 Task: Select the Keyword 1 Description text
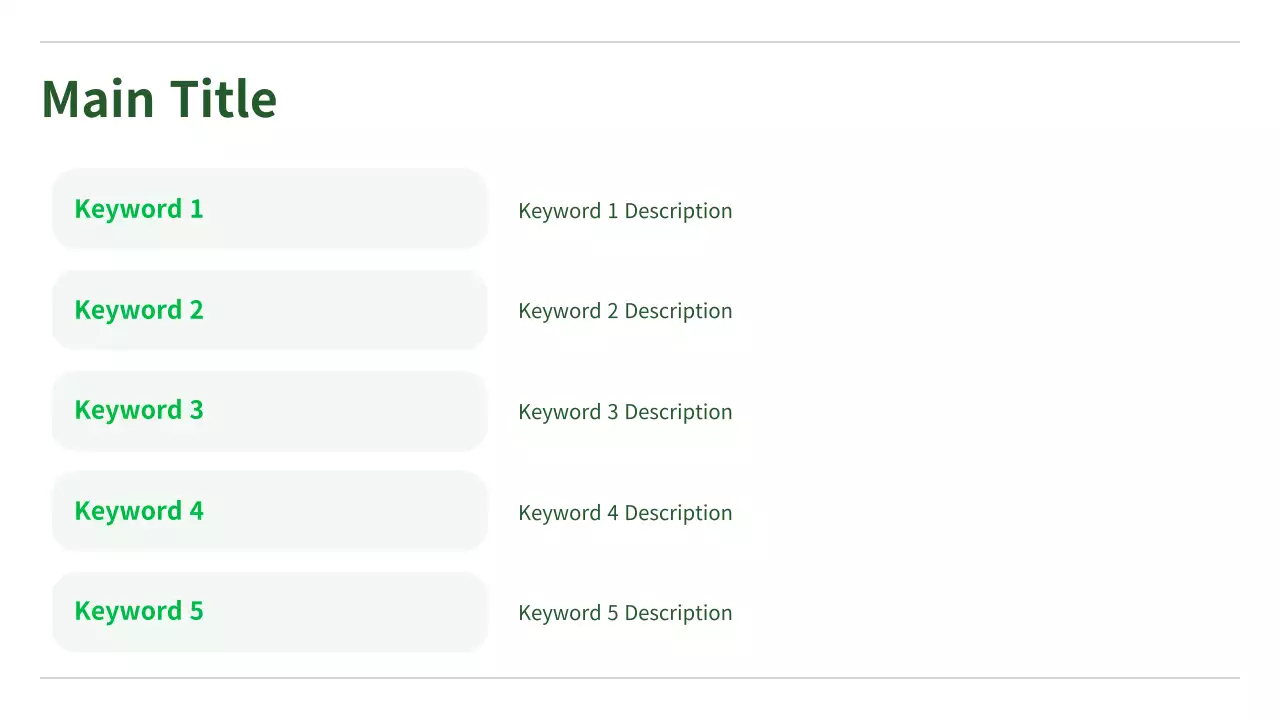(x=625, y=211)
